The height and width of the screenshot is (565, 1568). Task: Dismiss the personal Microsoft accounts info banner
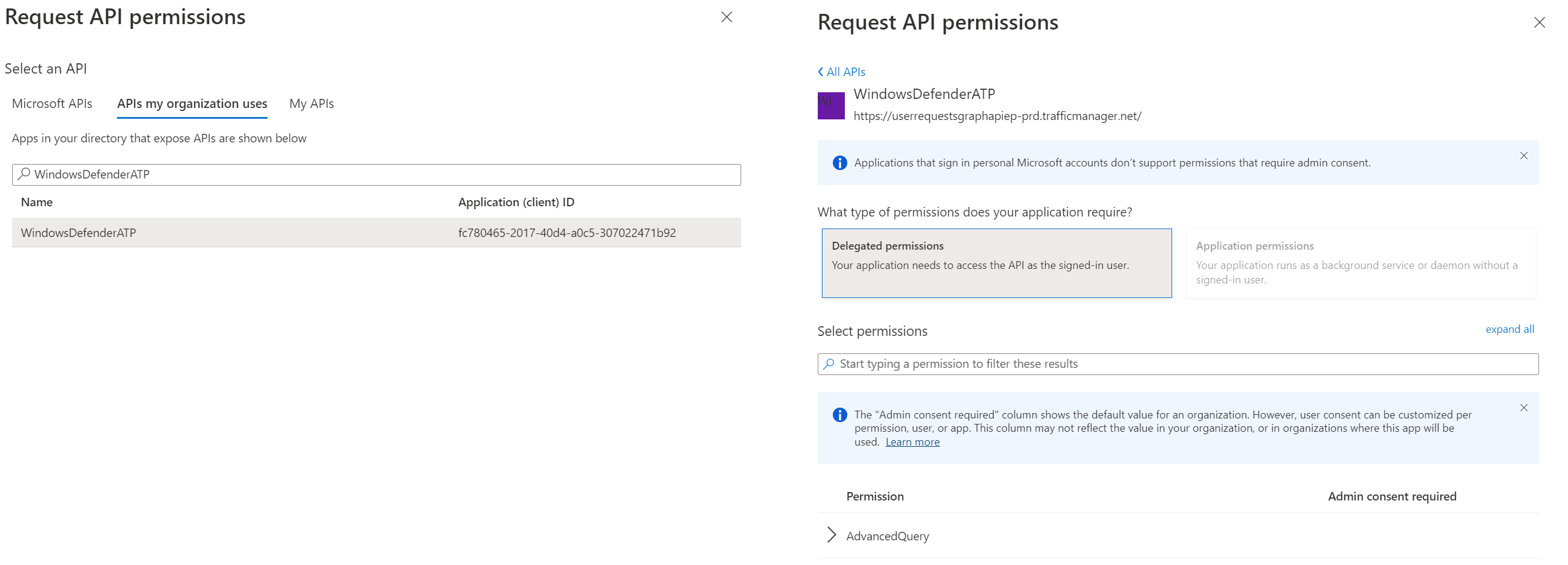click(1523, 156)
